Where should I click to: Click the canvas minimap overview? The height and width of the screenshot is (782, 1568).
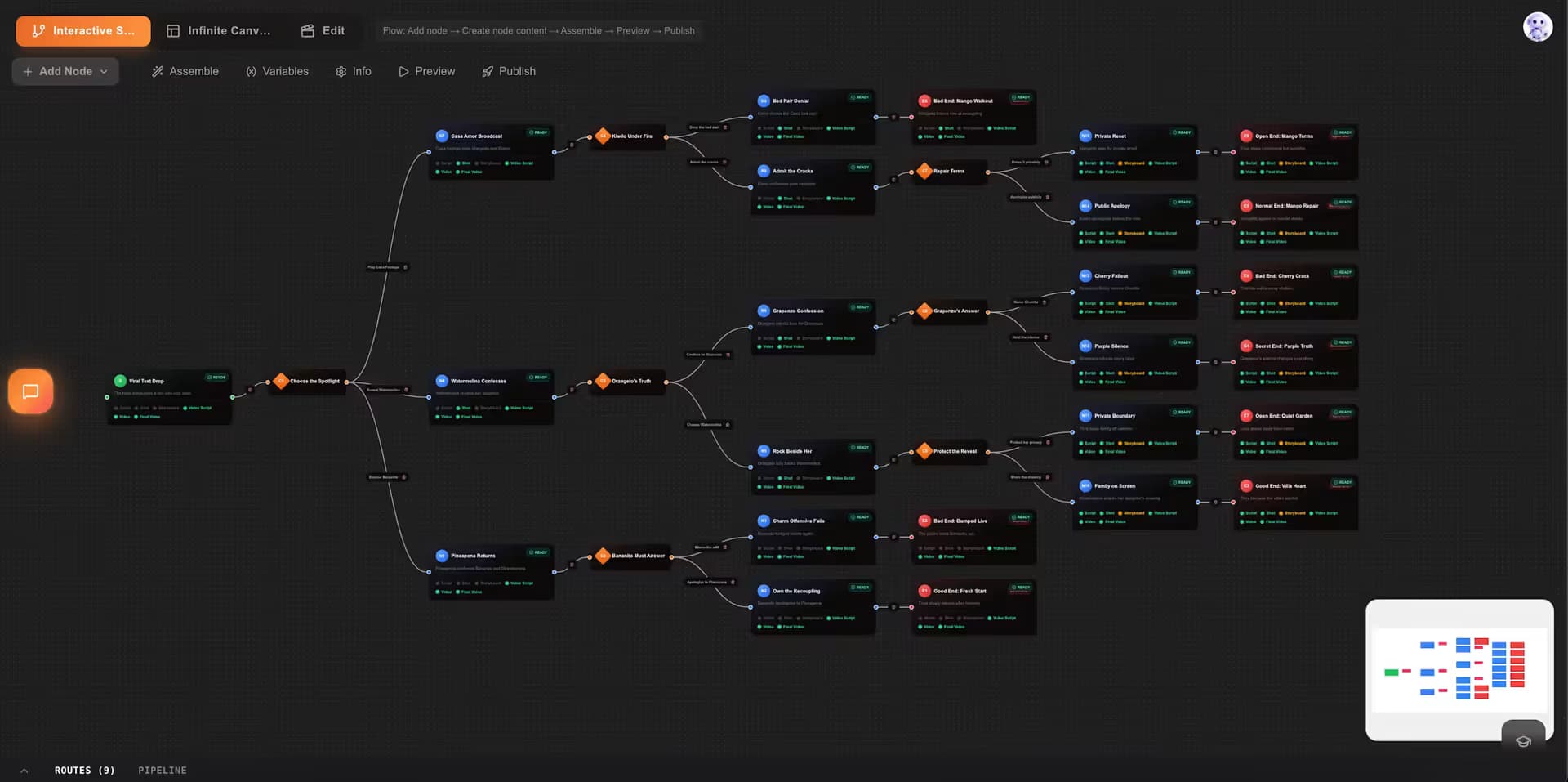(1459, 670)
